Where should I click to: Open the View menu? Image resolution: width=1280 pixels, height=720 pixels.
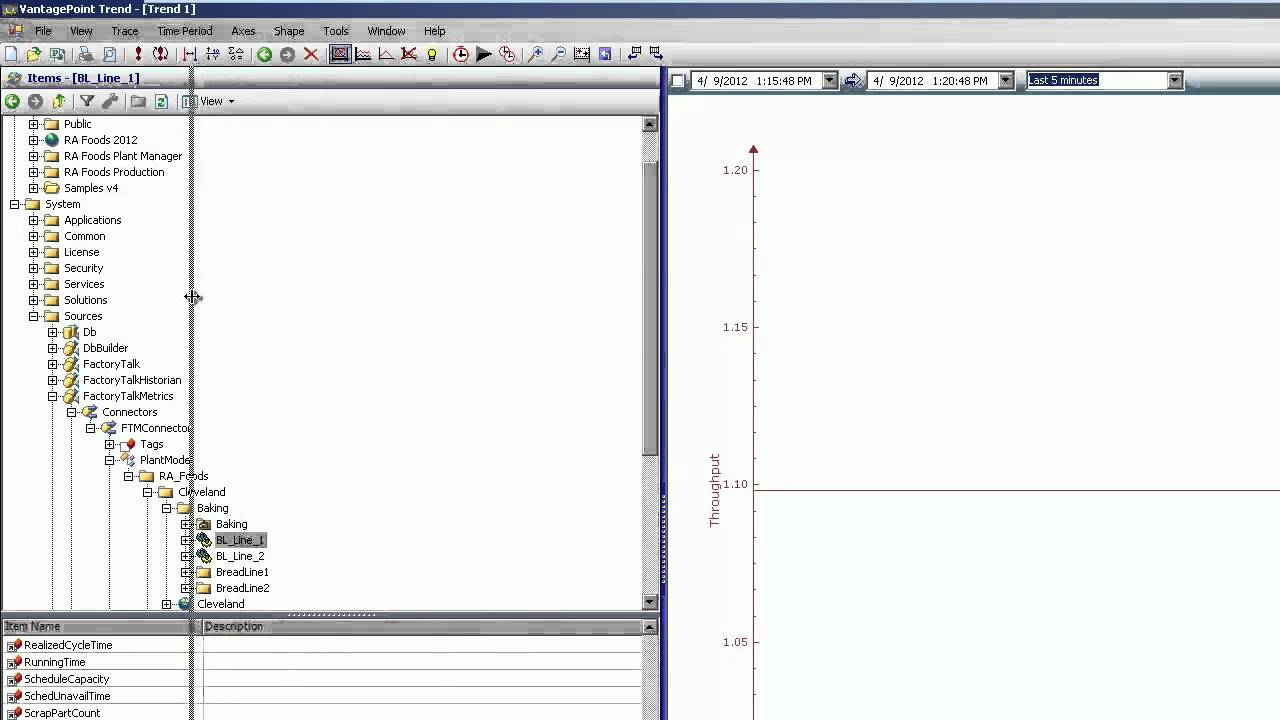(x=81, y=31)
